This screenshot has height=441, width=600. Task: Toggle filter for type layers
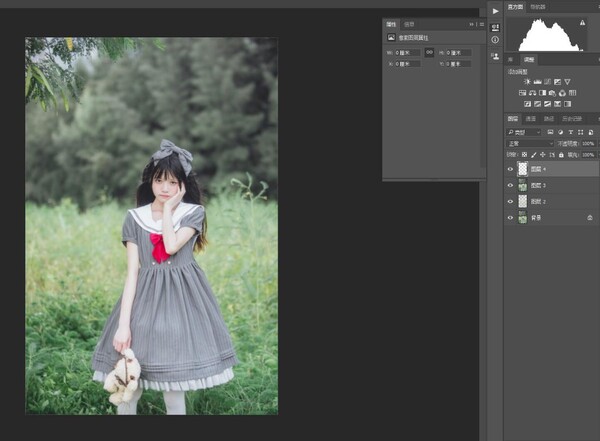570,132
